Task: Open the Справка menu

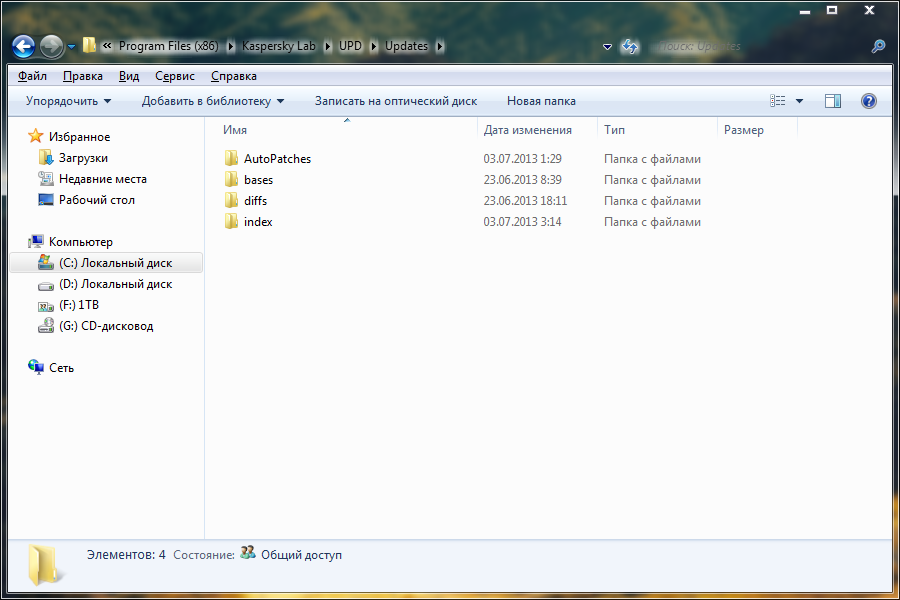Action: coord(234,76)
